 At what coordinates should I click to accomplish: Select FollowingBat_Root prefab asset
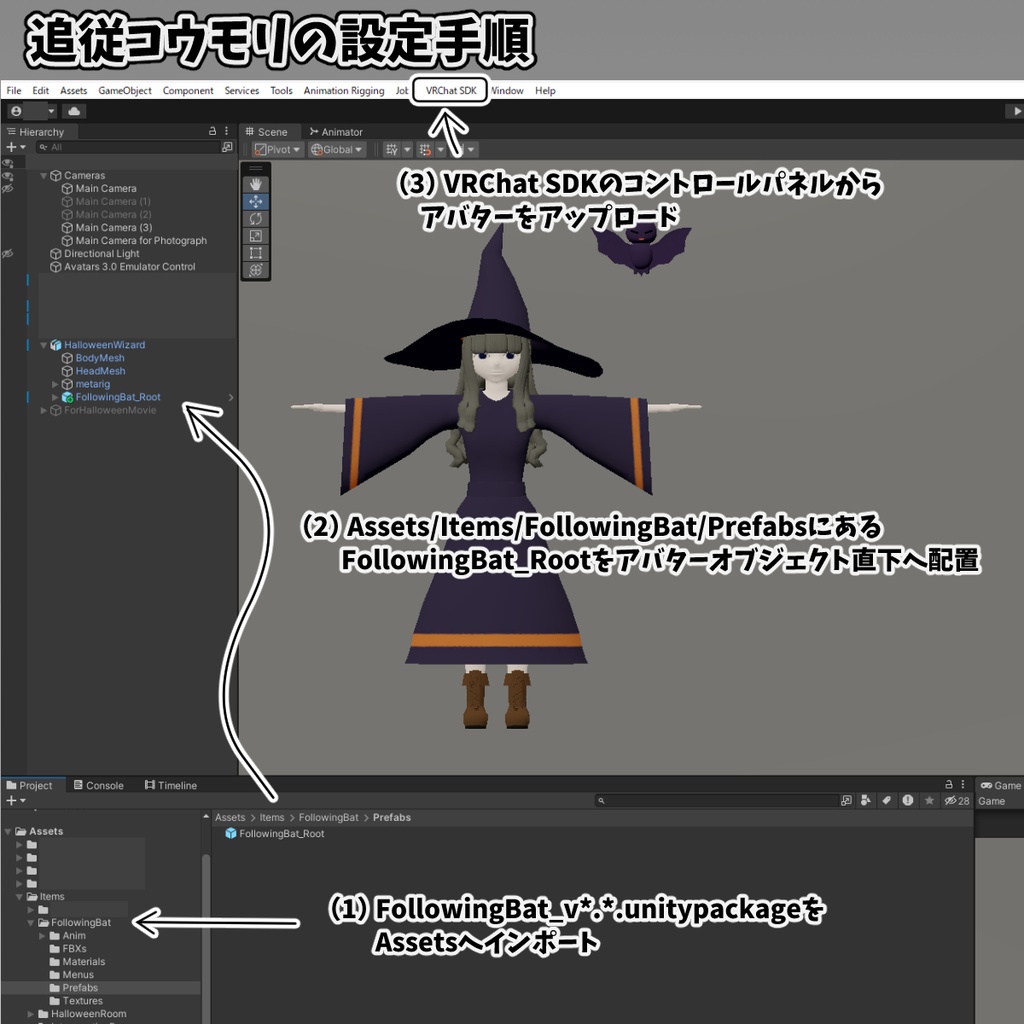point(274,834)
